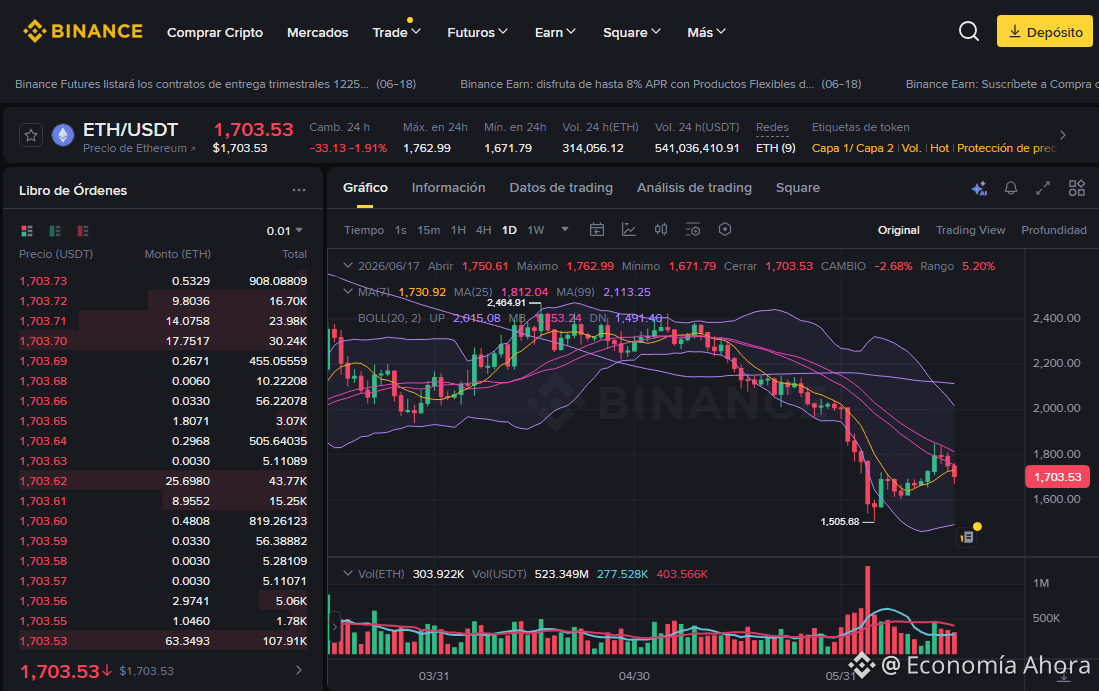The height and width of the screenshot is (691, 1099).
Task: Click Capa 1/ Capa 2 tag
Action: [x=853, y=148]
